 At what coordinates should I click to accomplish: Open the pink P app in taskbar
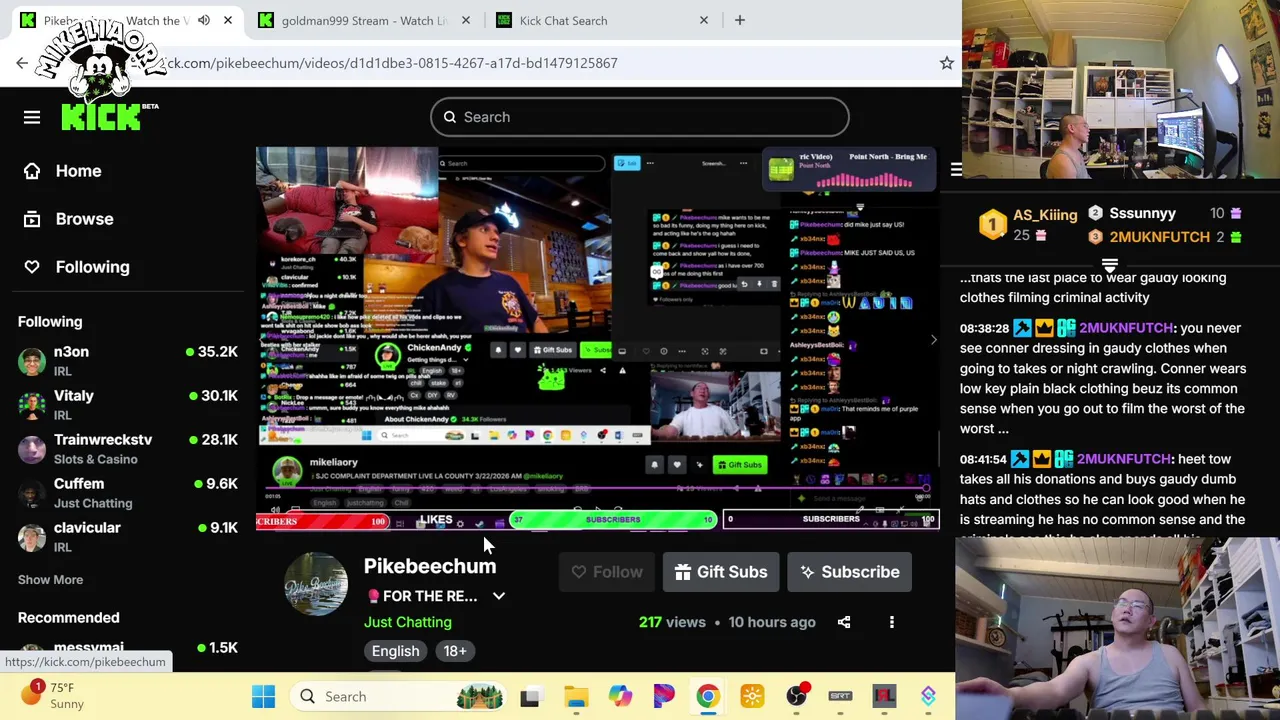(x=664, y=696)
